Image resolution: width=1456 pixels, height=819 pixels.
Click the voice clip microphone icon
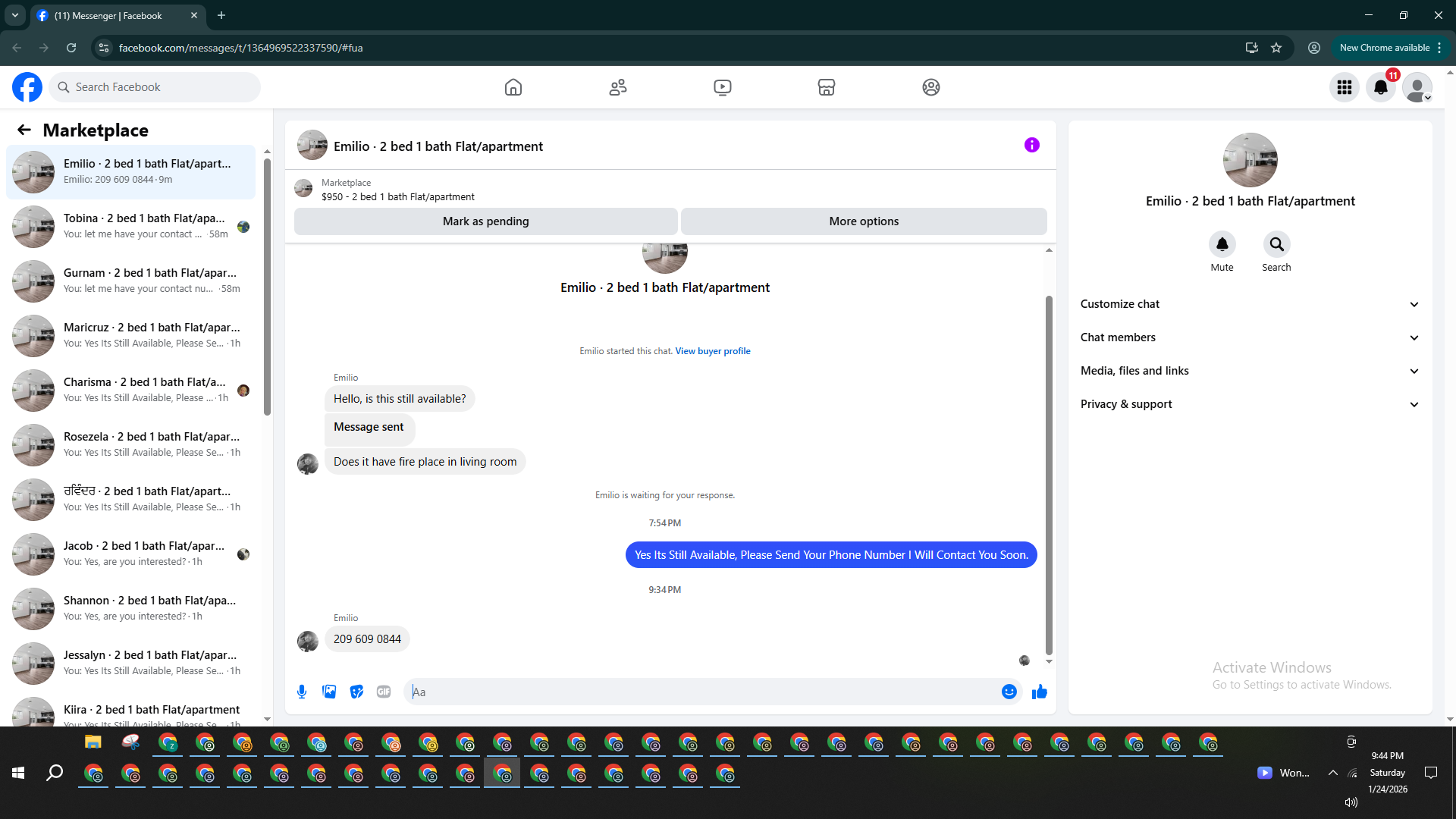[x=302, y=692]
